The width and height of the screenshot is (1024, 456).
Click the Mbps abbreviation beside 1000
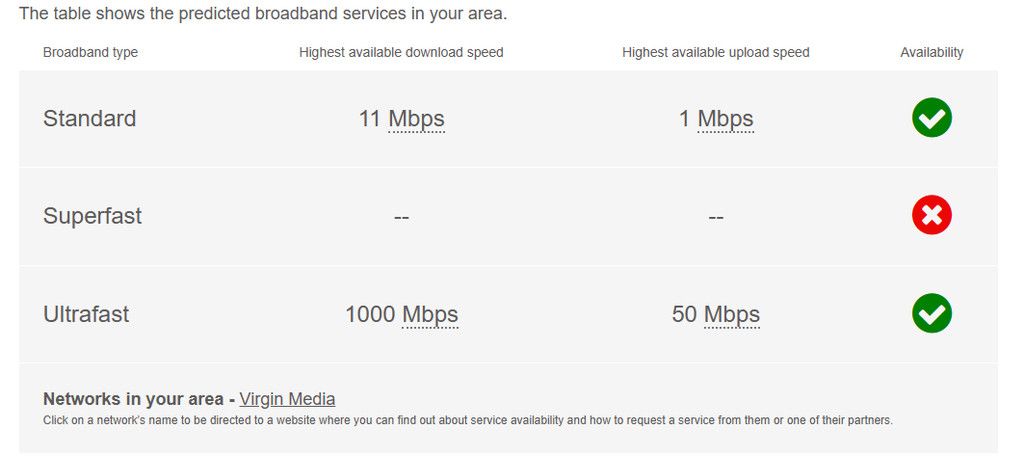click(430, 314)
